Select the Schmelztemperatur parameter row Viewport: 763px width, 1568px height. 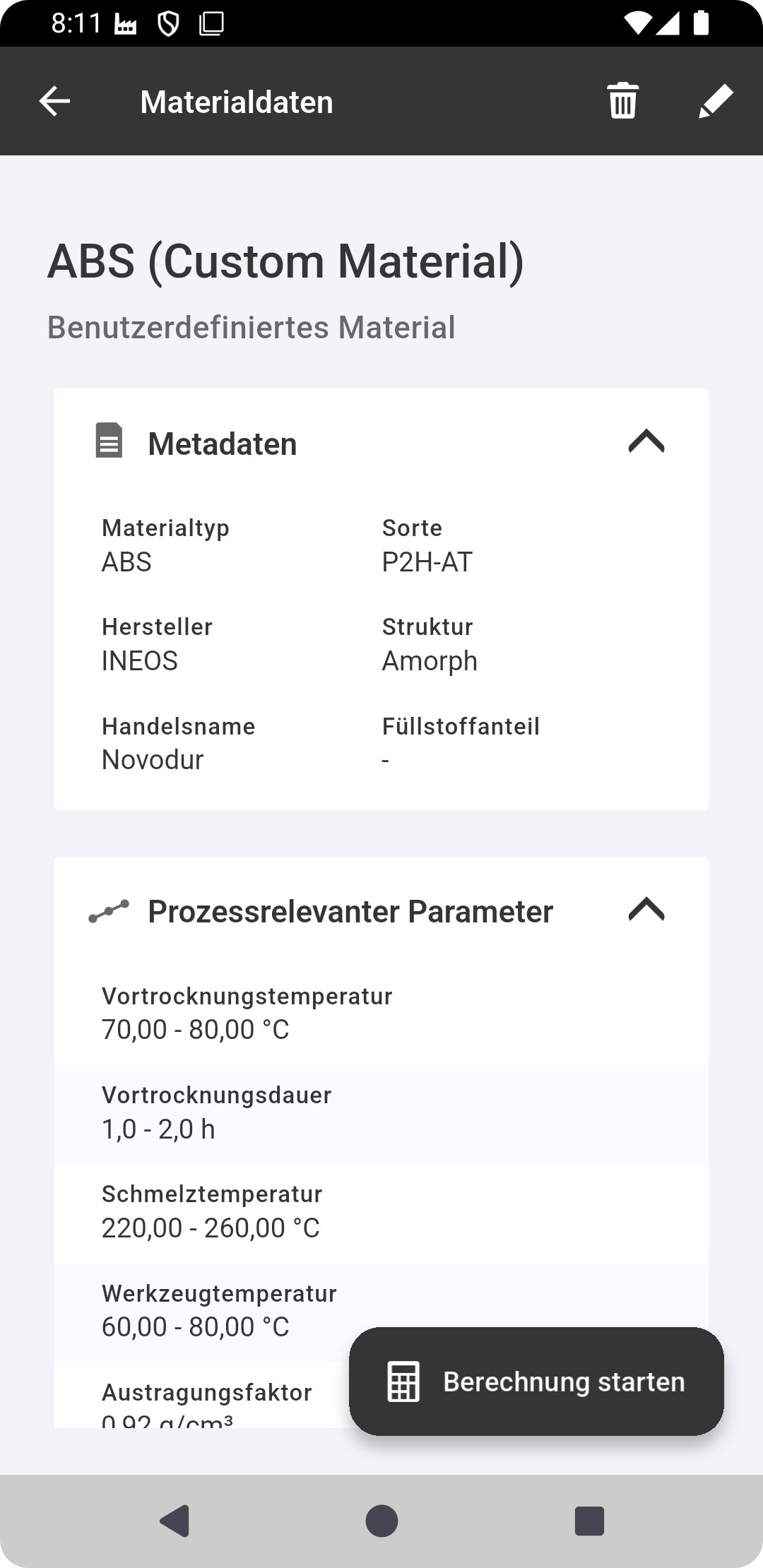point(381,1212)
